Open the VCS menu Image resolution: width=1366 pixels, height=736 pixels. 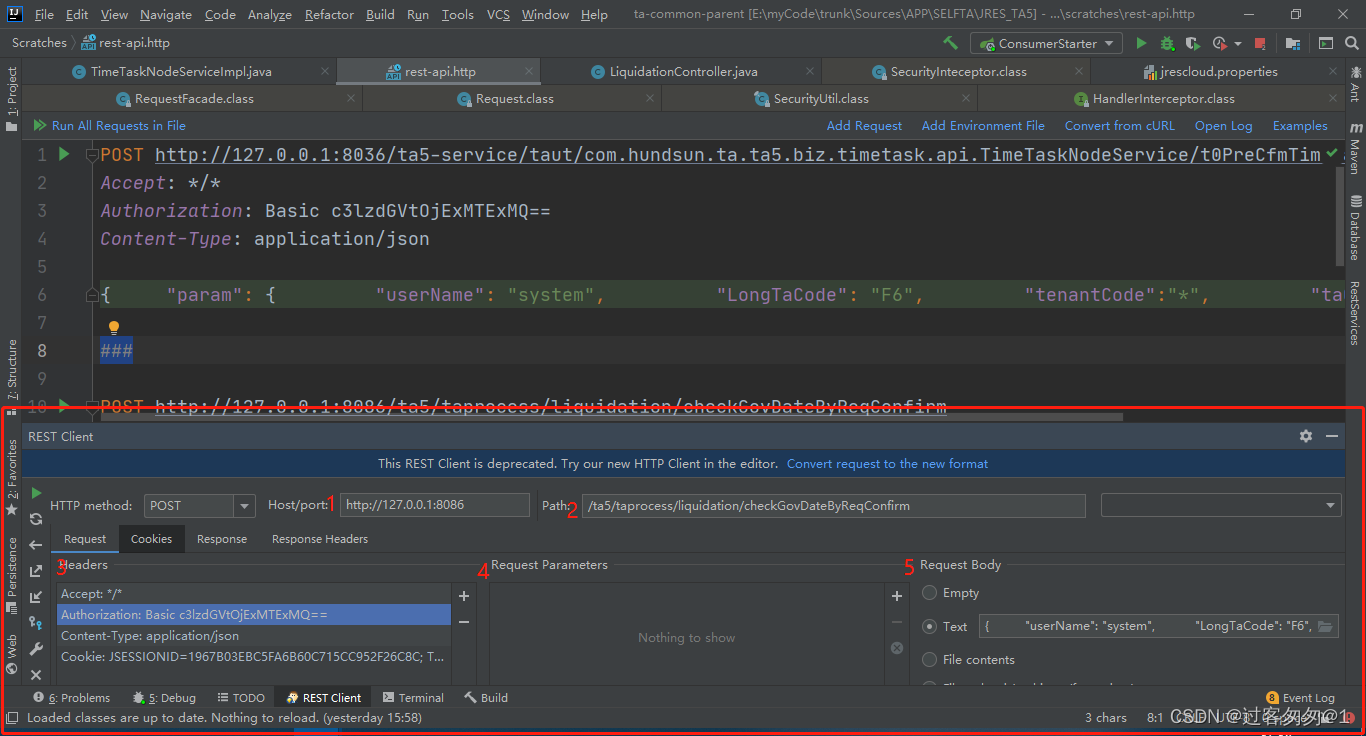498,14
